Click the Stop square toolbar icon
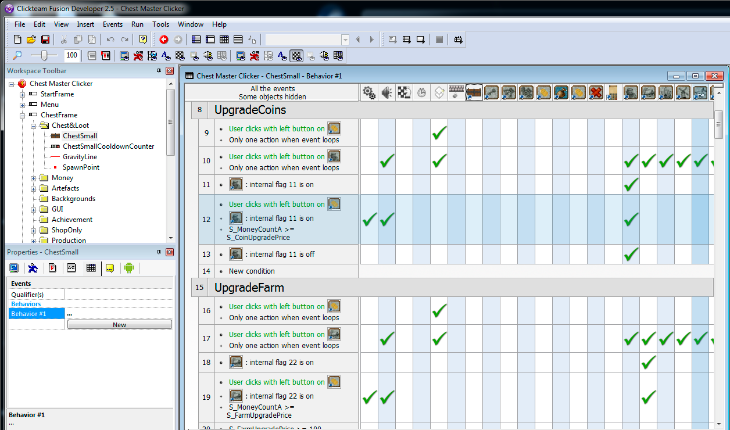The height and width of the screenshot is (430, 730). (439, 40)
